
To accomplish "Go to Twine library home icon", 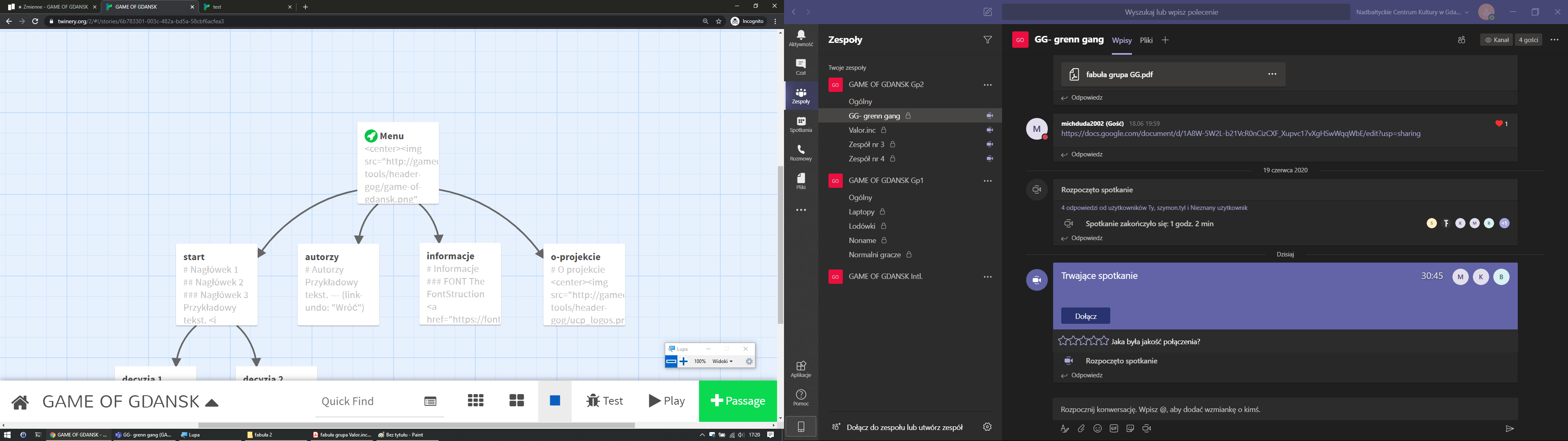I will (x=20, y=402).
